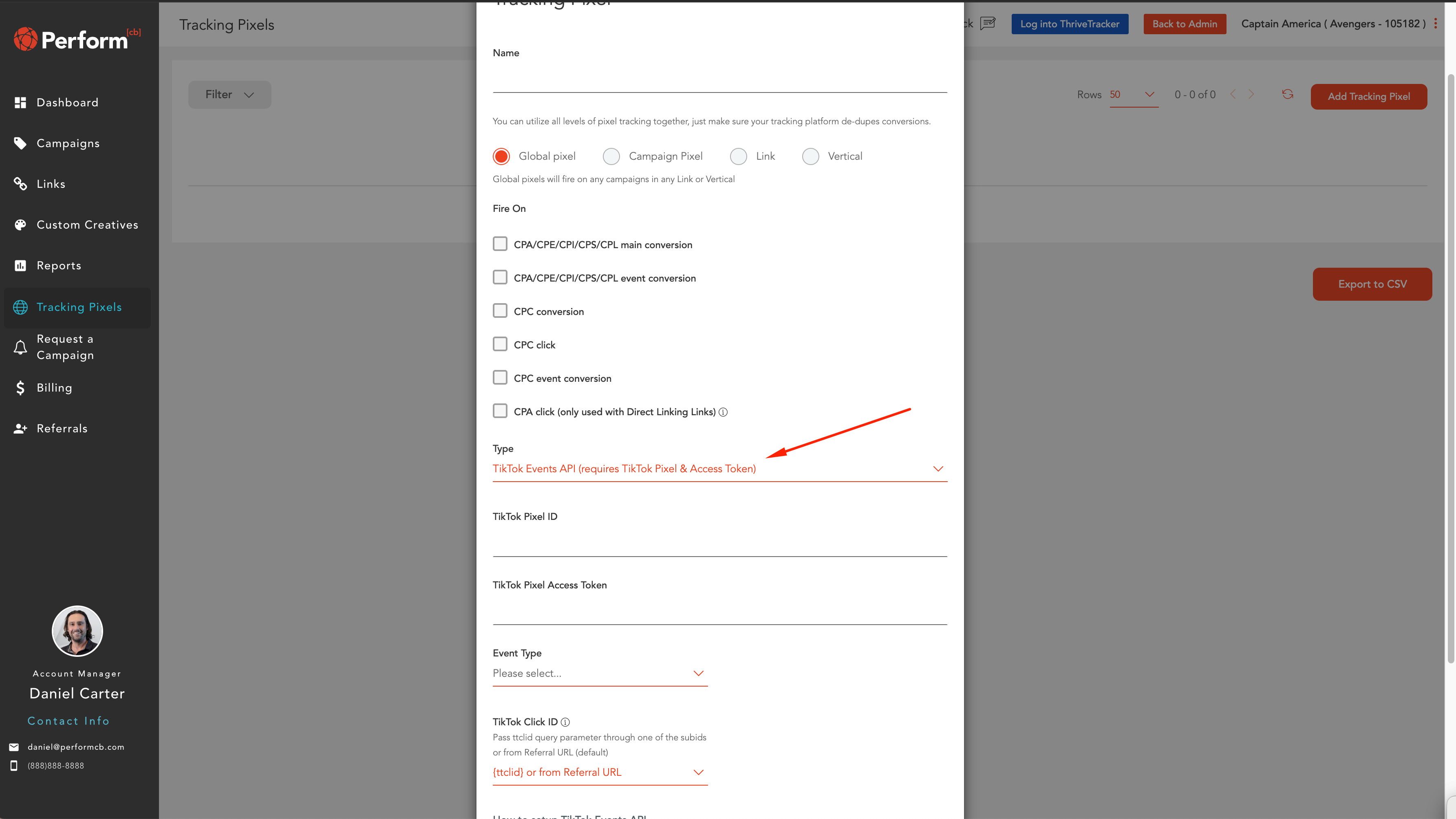Open the three-dot account menu

(x=1435, y=24)
